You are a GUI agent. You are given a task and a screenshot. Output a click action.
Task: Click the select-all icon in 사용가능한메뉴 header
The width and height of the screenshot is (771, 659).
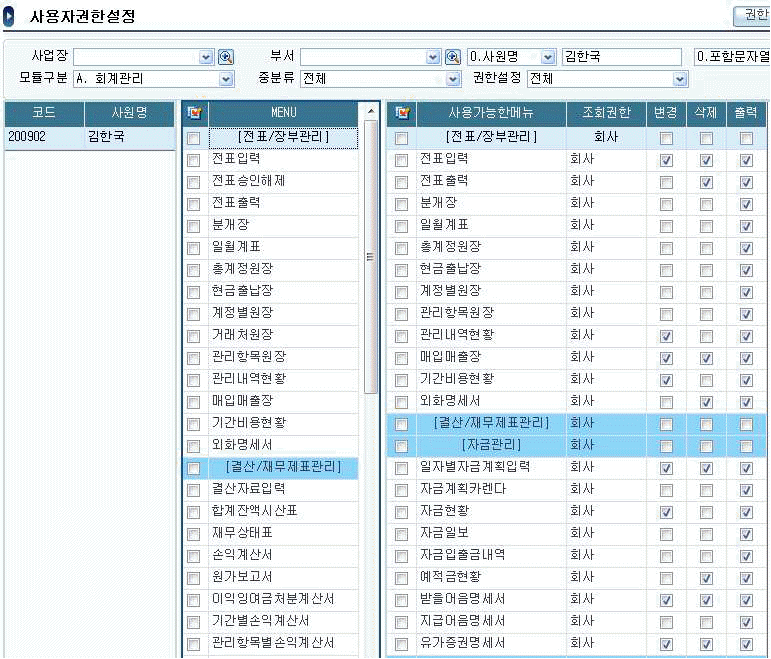coord(402,113)
